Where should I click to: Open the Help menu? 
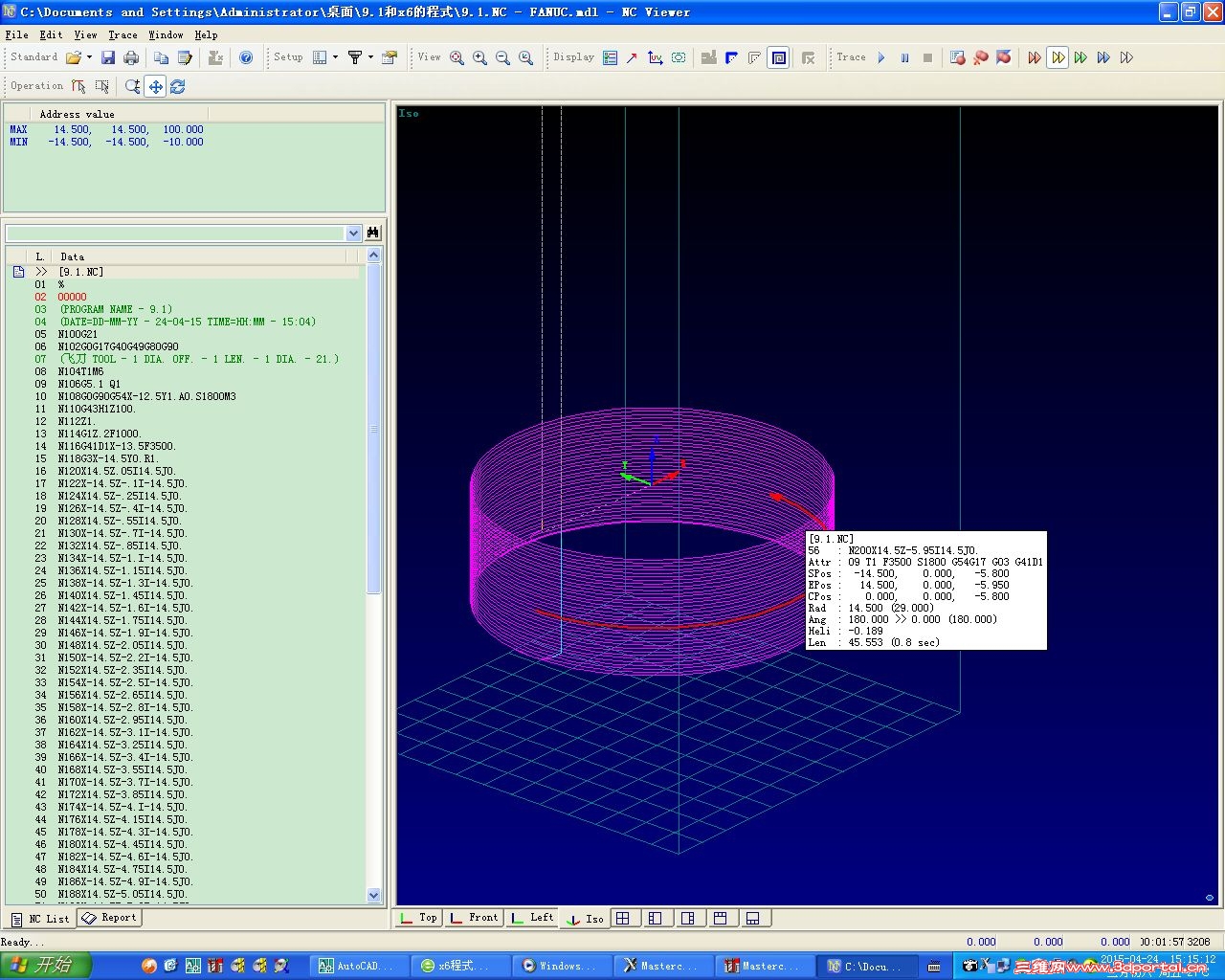point(206,34)
